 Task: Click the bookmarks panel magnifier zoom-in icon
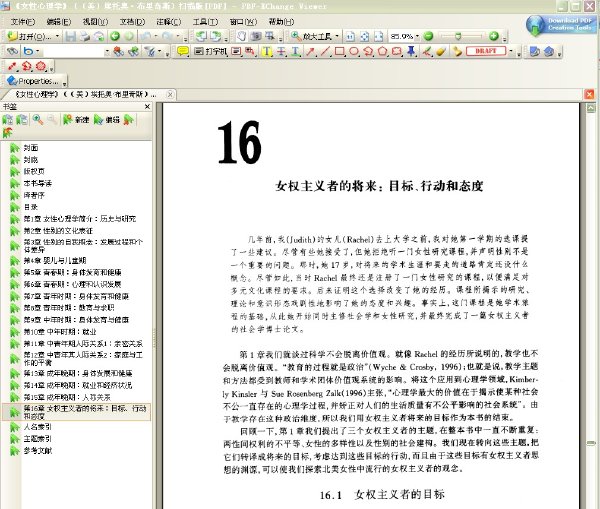[x=38, y=120]
